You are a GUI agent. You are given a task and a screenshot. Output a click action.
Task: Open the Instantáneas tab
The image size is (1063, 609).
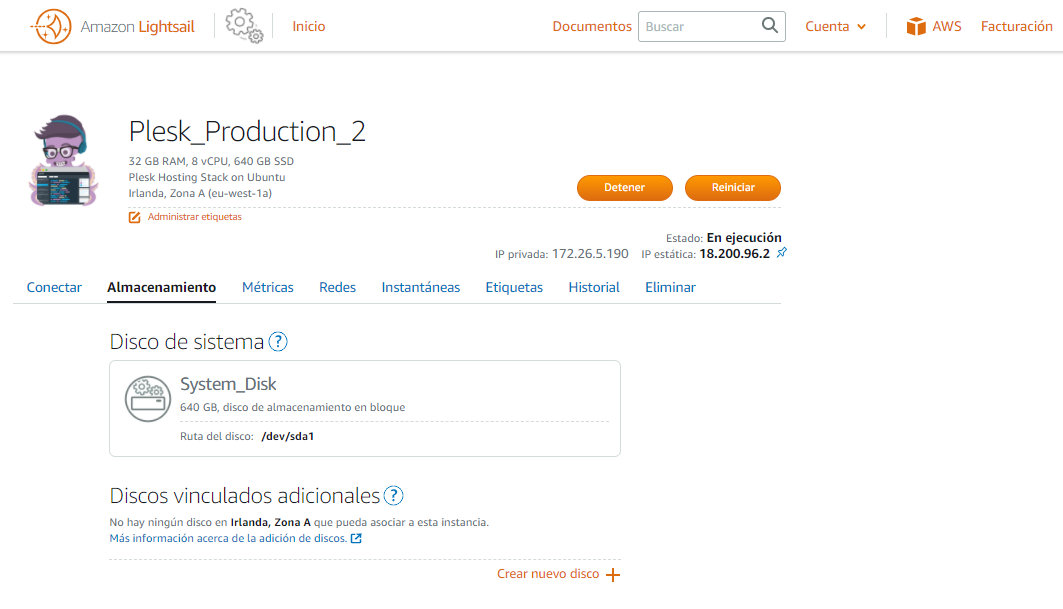[x=420, y=287]
